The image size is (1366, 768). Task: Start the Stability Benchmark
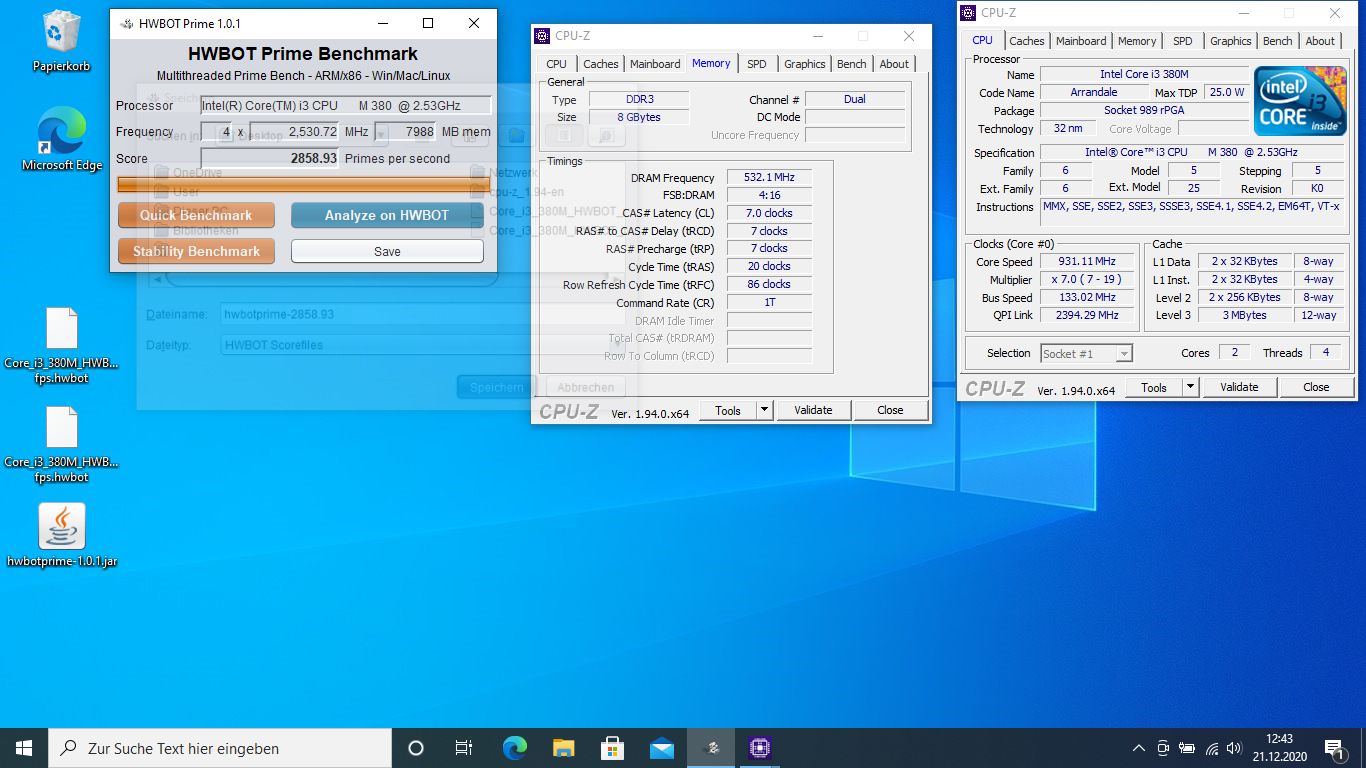coord(196,251)
